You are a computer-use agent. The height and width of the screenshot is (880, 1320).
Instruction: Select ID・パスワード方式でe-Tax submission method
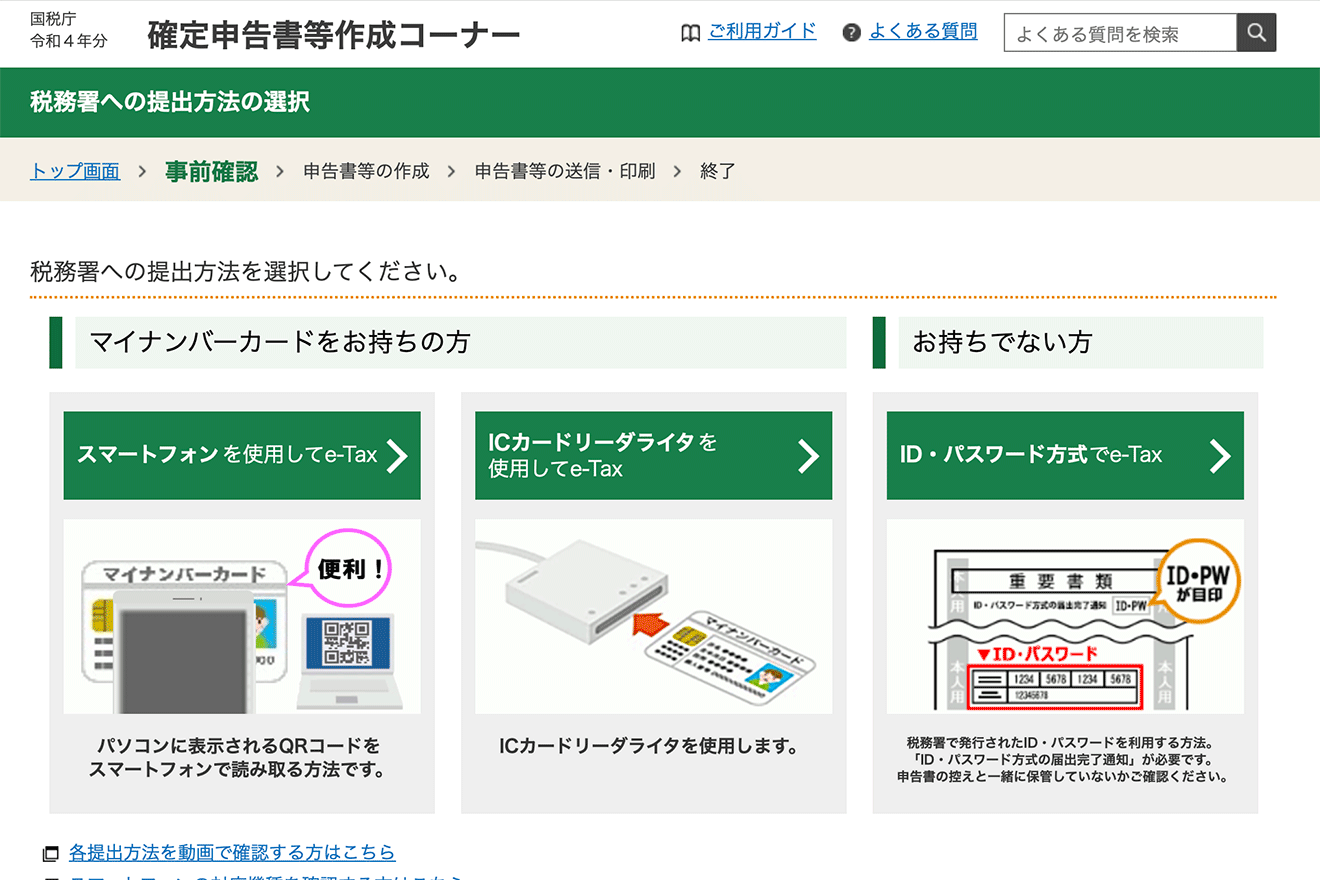pyautogui.click(x=1065, y=455)
